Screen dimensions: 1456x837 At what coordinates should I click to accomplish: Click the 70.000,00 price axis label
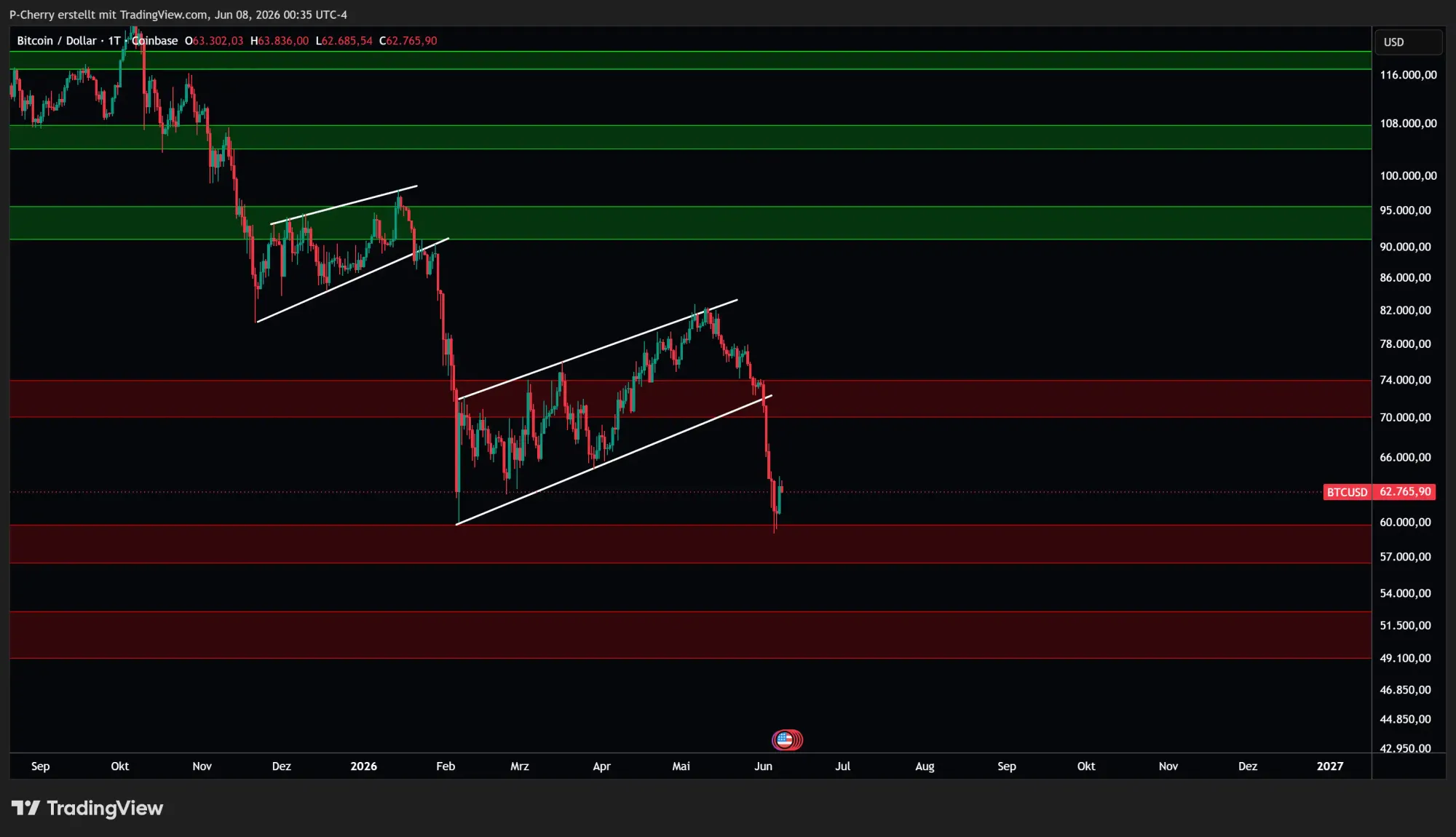[1405, 418]
